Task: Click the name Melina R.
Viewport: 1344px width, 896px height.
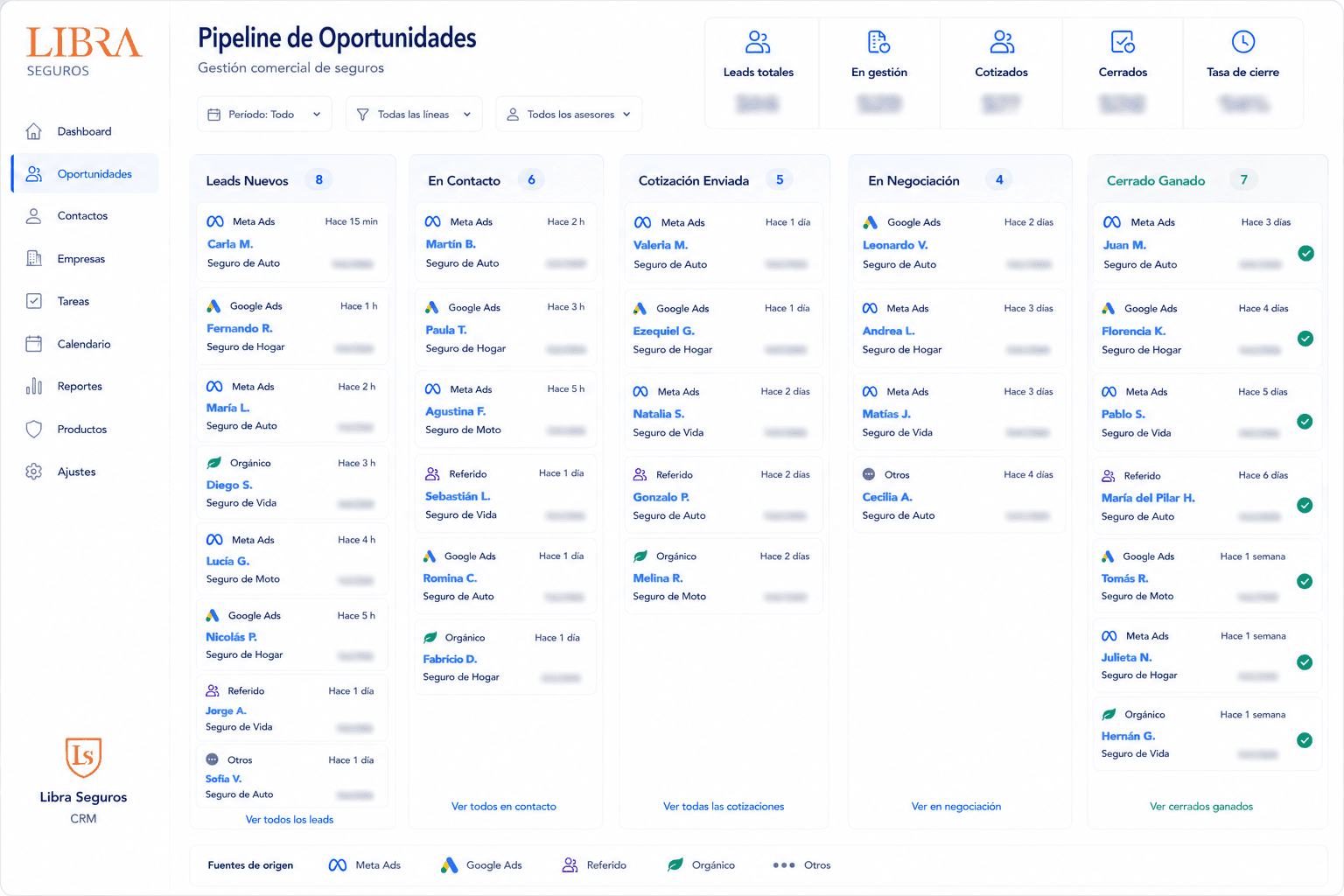Action: coord(658,578)
